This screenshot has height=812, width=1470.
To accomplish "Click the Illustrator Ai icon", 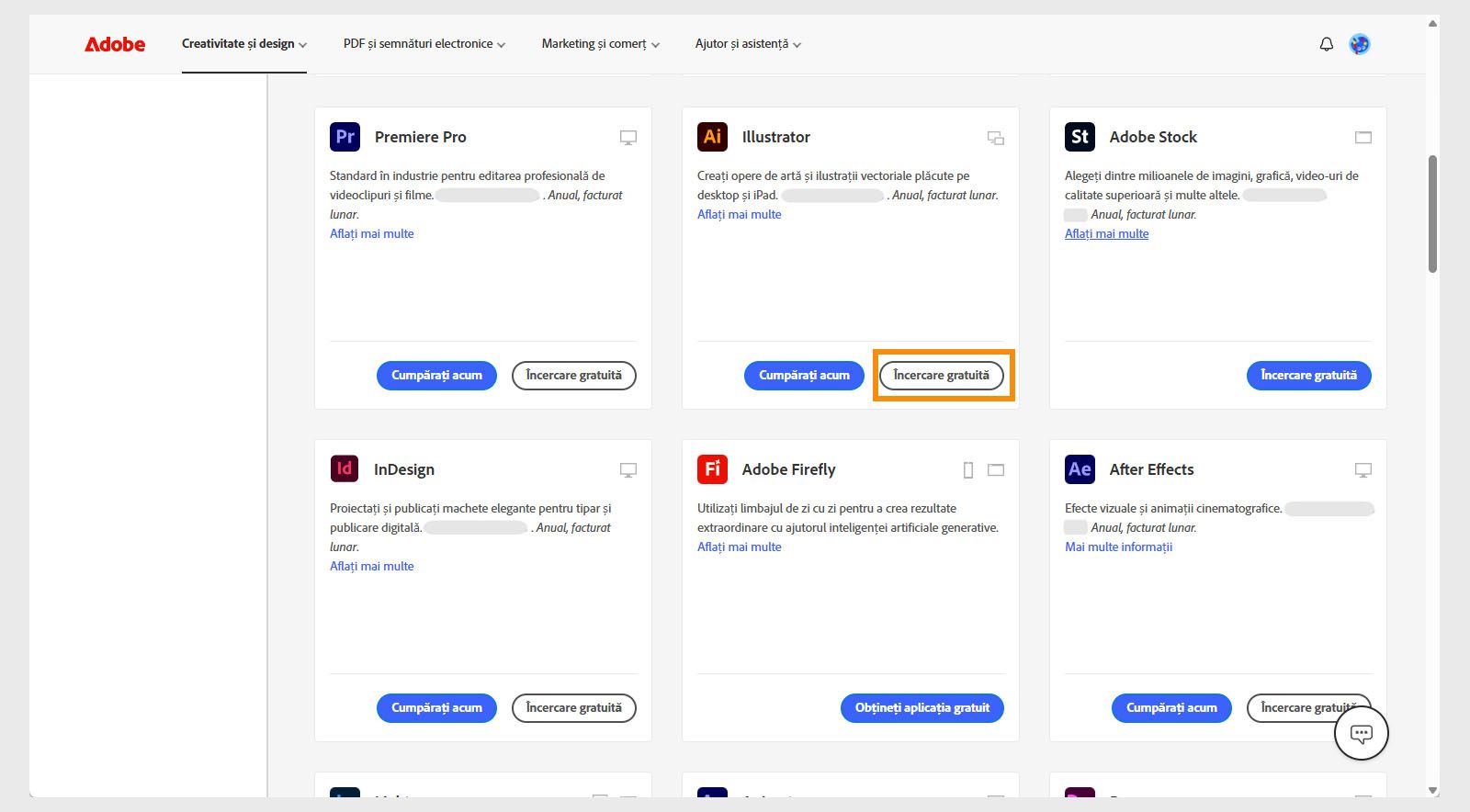I will (x=712, y=137).
